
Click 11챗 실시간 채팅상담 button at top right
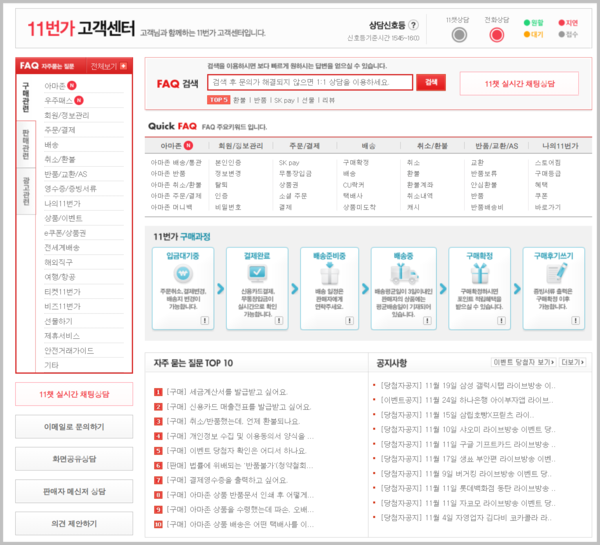(519, 84)
